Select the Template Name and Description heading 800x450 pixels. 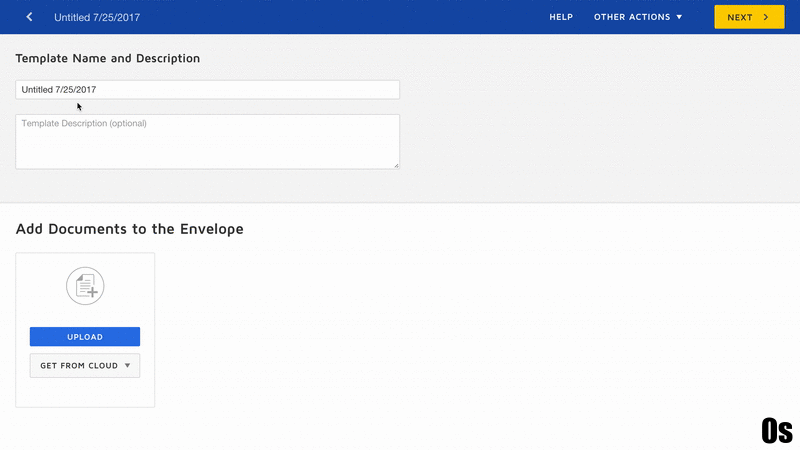[x=108, y=59]
